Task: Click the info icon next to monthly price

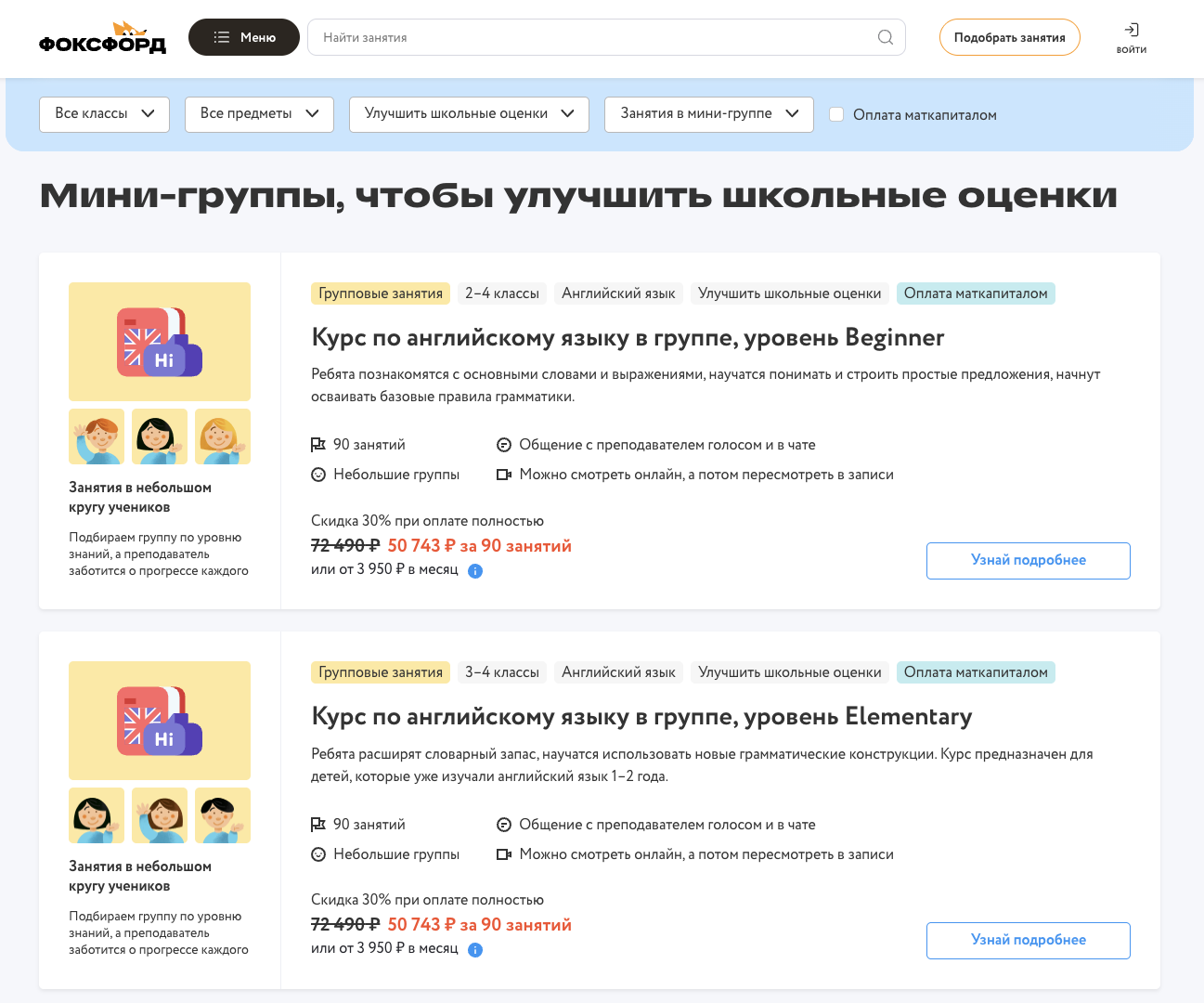Action: tap(474, 570)
